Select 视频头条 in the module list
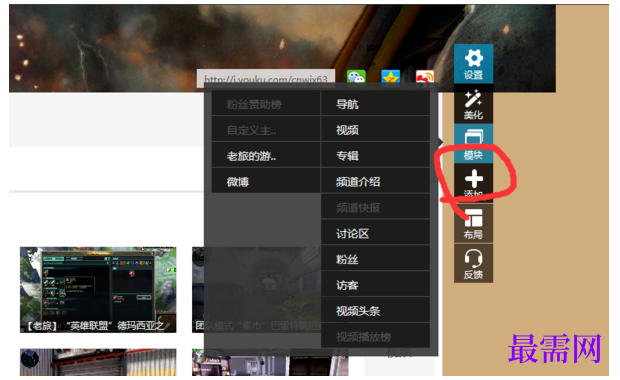 [375, 311]
